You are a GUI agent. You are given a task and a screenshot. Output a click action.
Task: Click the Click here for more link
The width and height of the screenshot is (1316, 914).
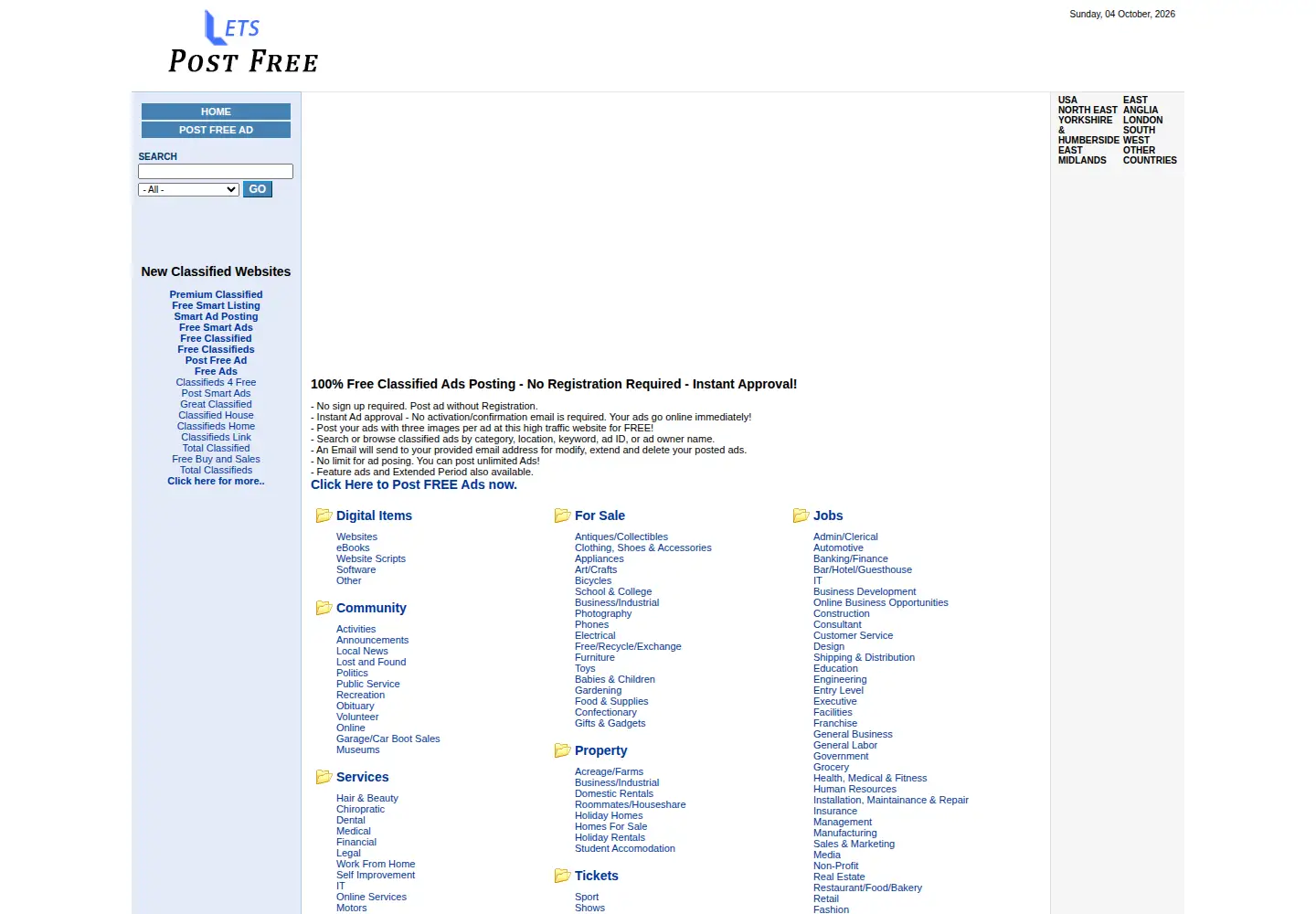(216, 481)
